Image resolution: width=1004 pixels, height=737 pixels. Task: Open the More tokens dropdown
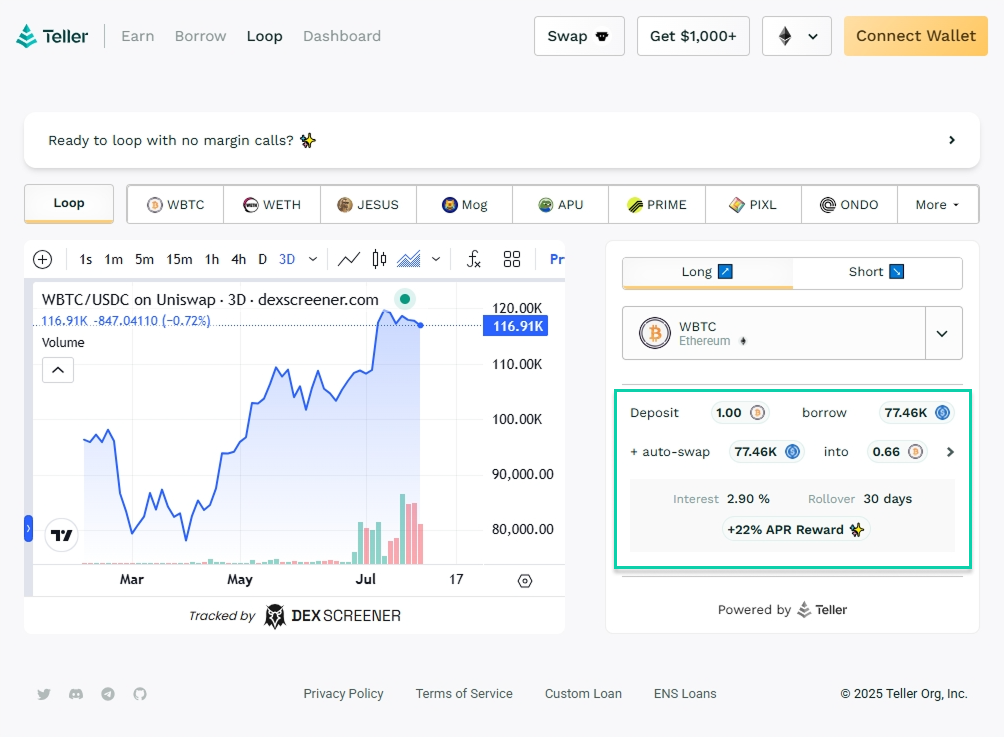point(937,205)
